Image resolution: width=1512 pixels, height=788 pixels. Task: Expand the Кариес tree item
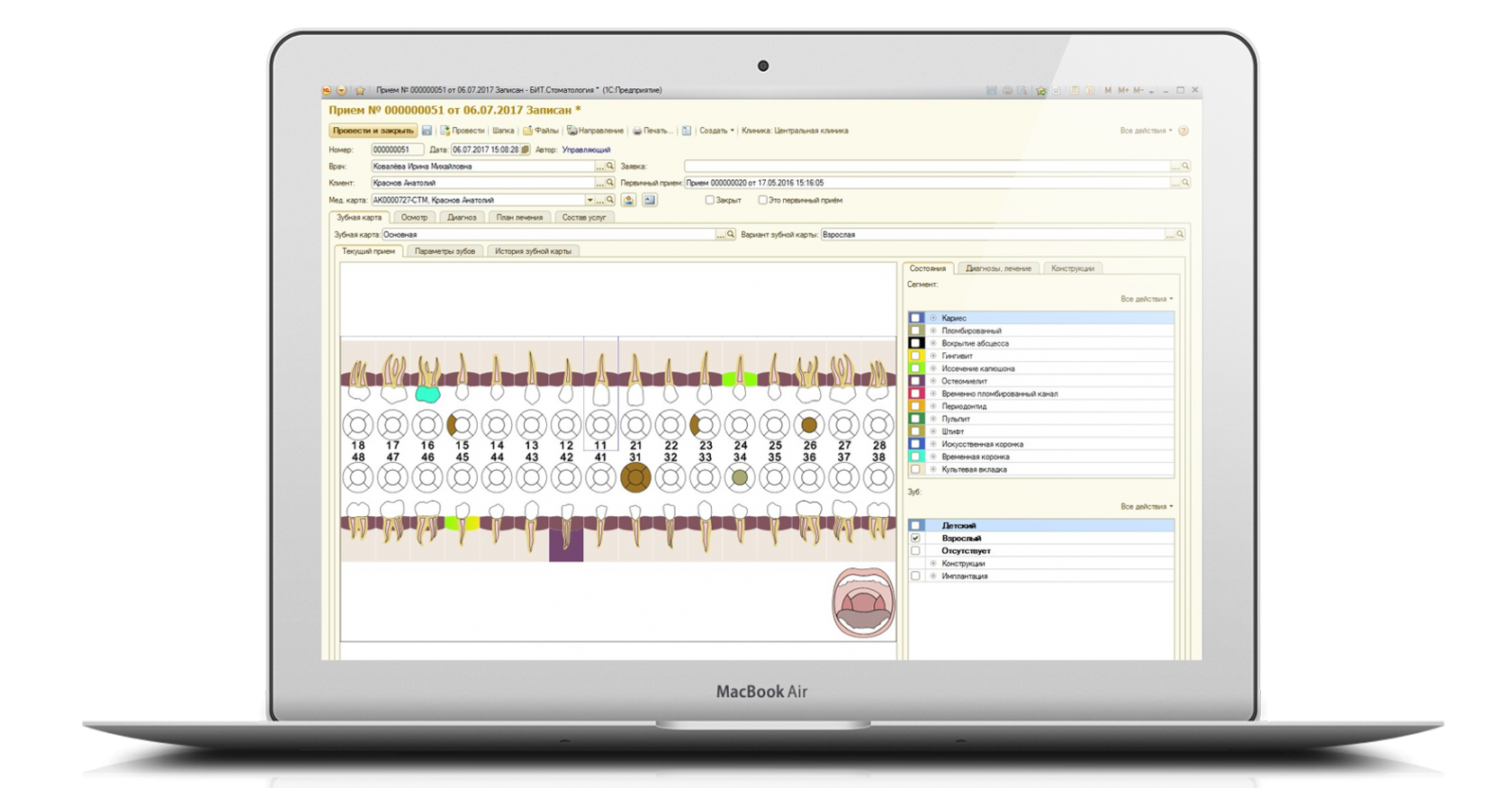[933, 318]
